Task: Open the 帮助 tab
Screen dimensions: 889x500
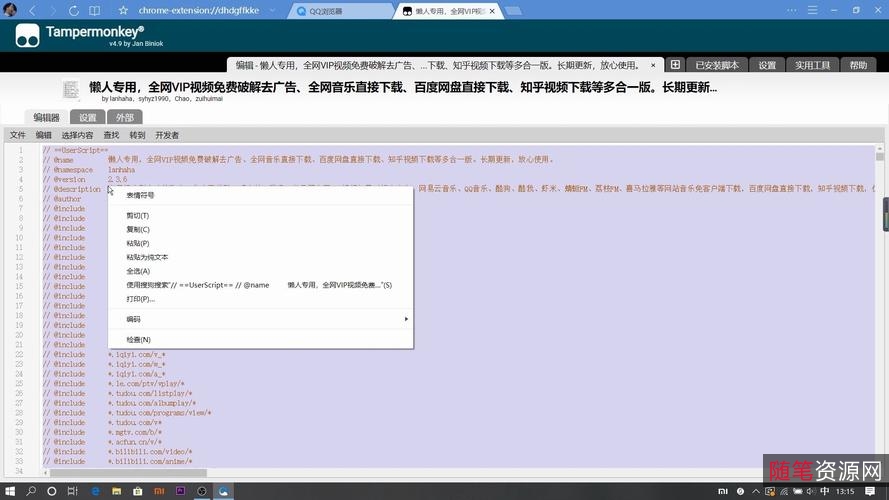Action: coord(858,65)
